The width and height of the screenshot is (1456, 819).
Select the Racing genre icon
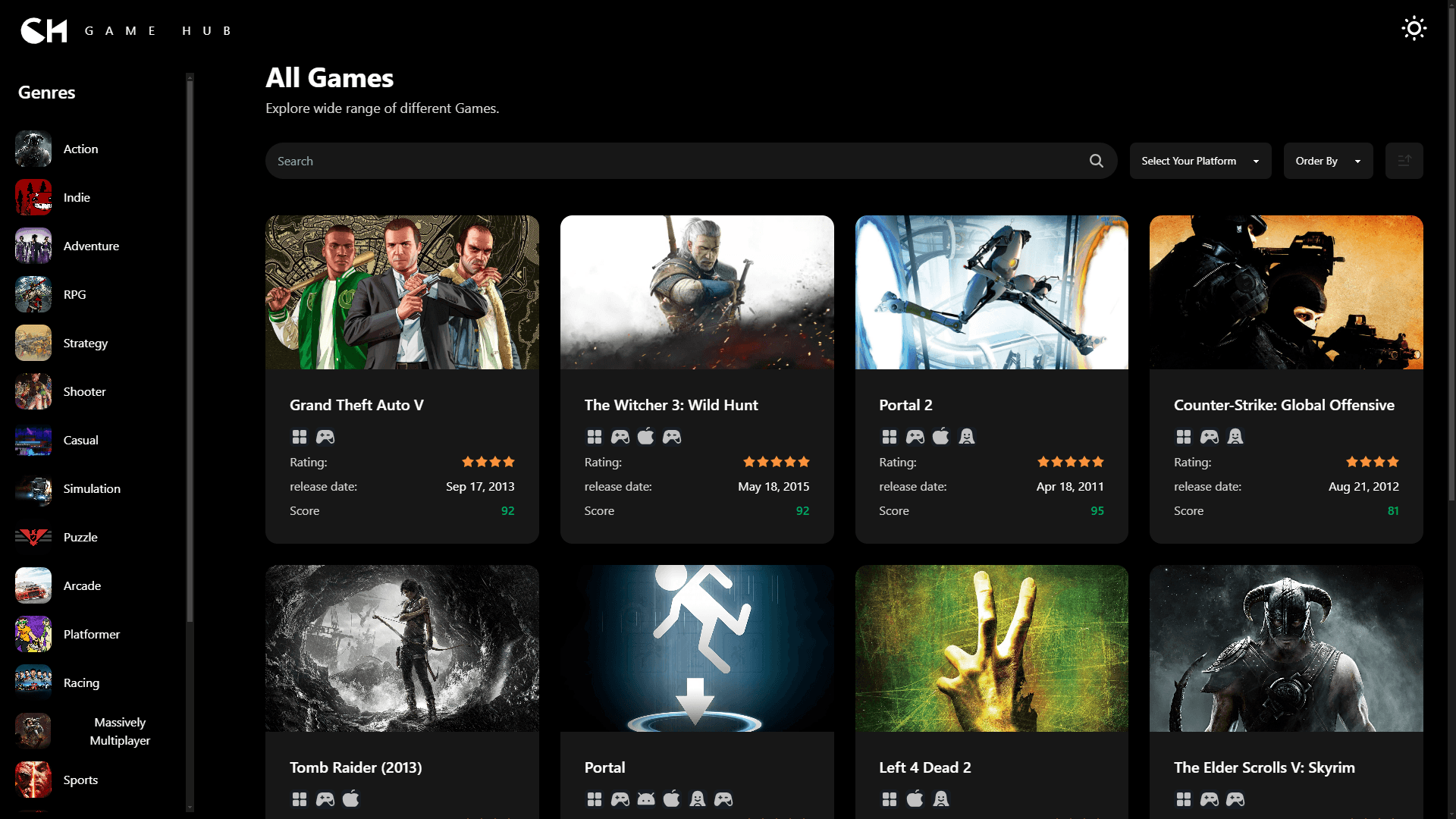33,682
